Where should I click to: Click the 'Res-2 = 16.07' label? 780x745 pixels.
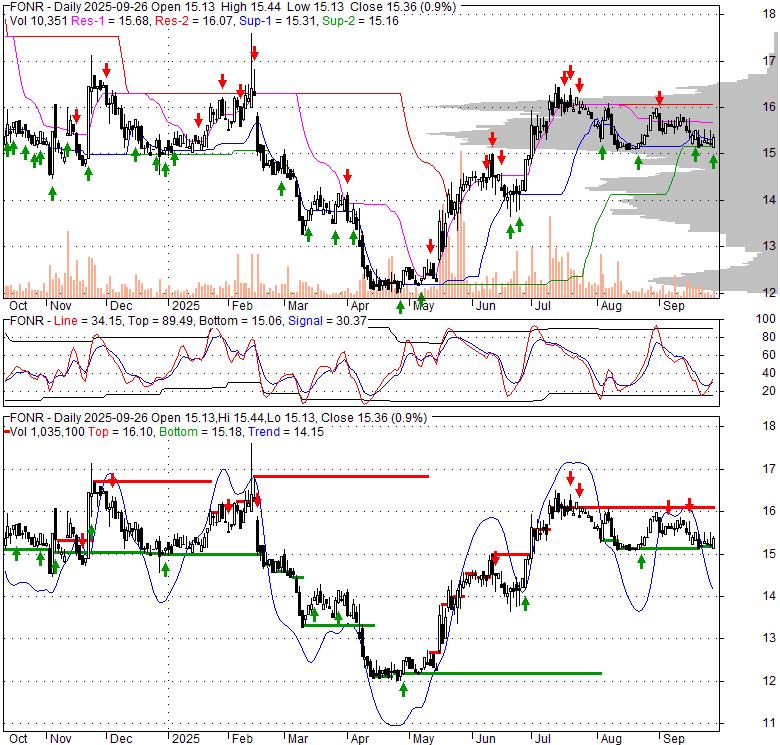point(194,21)
